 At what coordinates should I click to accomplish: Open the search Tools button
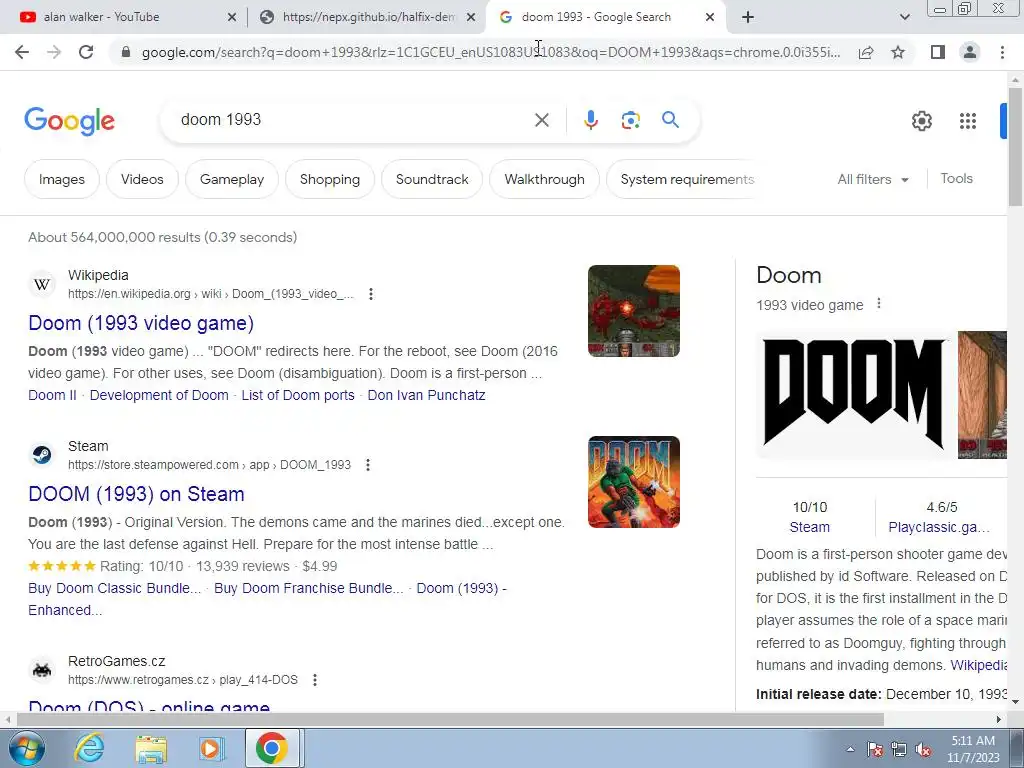pyautogui.click(x=956, y=178)
